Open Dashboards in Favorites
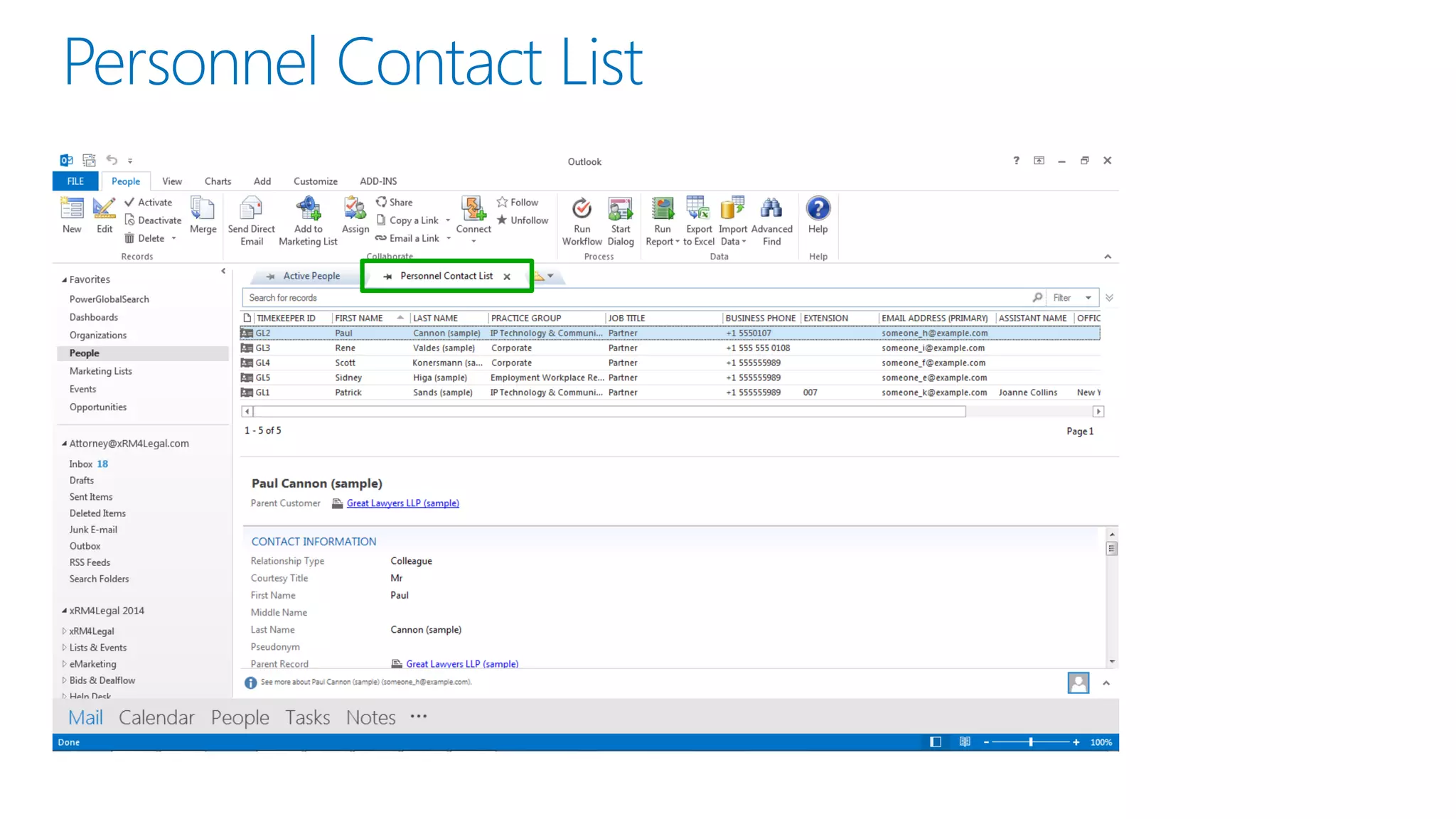 [93, 317]
